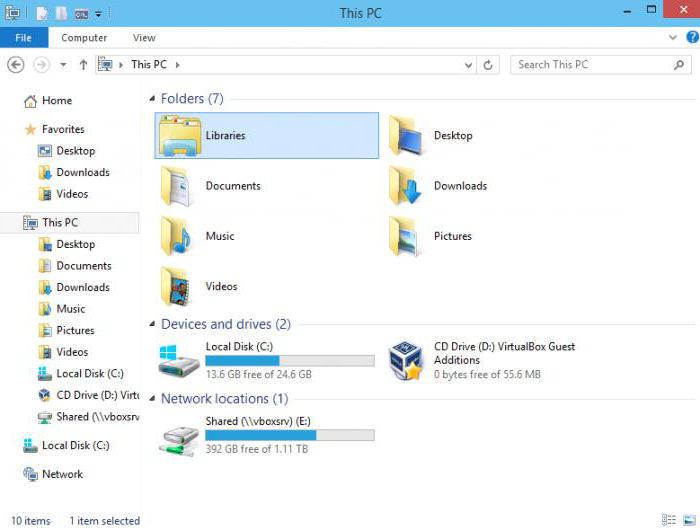700x530 pixels.
Task: Collapse the Folders (7) group
Action: coord(152,99)
